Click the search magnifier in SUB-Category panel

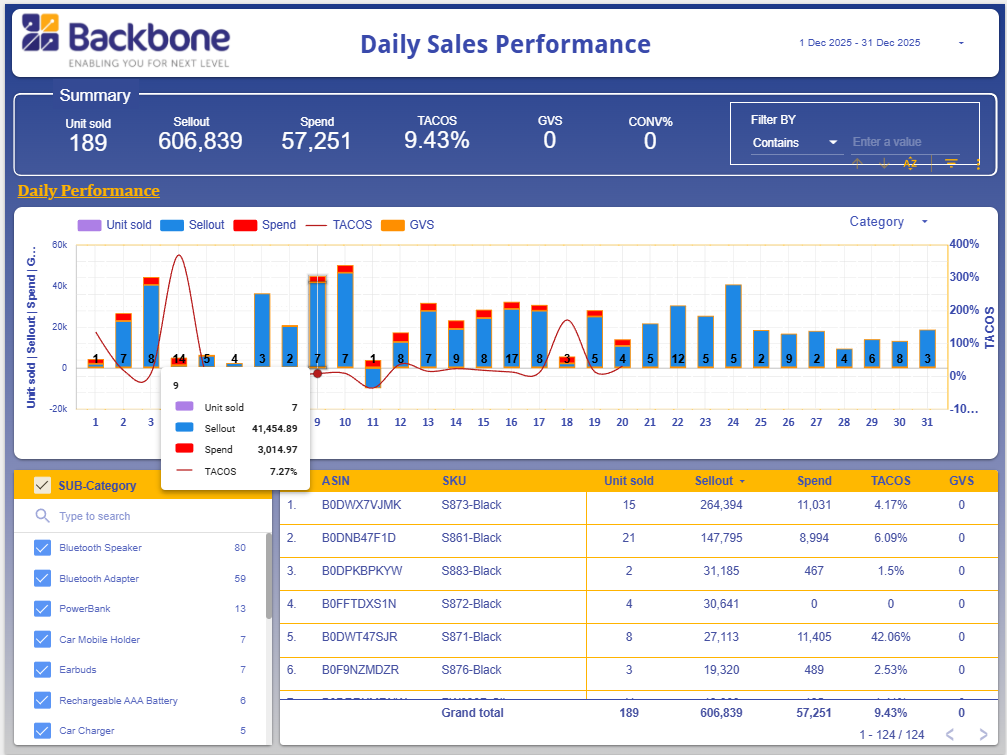(x=42, y=516)
